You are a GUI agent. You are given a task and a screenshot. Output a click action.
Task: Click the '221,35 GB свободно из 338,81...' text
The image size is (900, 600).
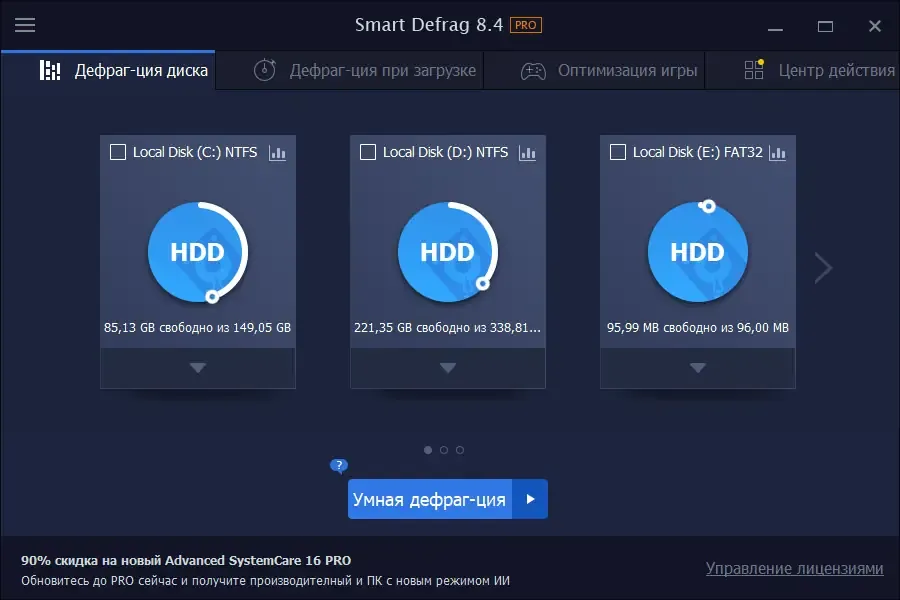(x=447, y=327)
